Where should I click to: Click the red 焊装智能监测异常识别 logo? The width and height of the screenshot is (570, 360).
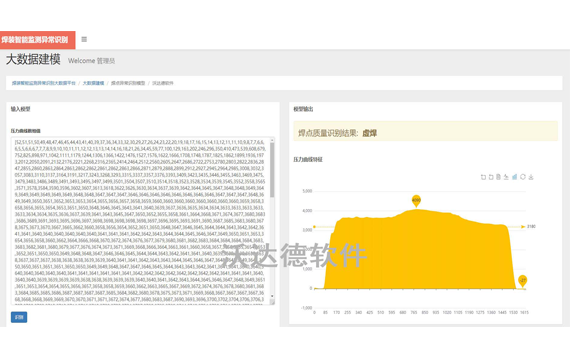37,40
